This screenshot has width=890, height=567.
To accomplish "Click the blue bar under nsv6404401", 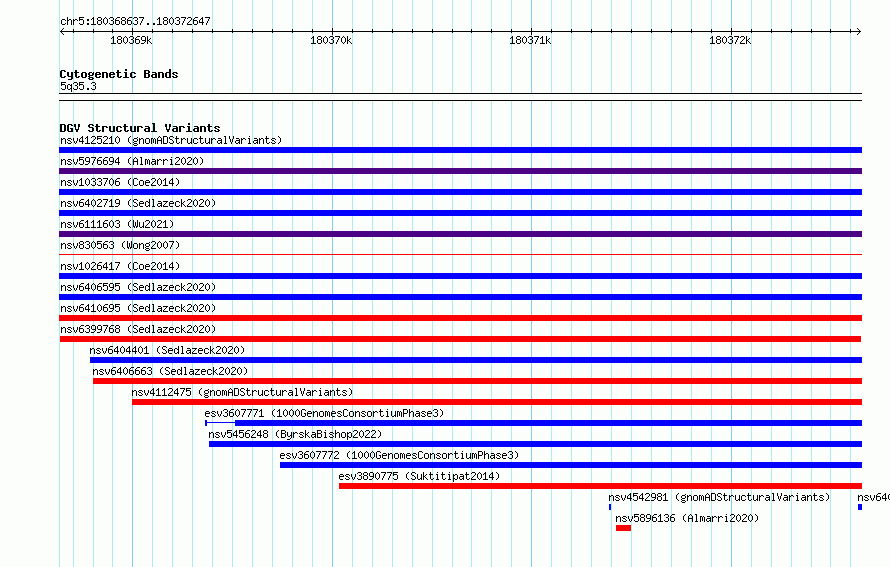I will pos(476,360).
